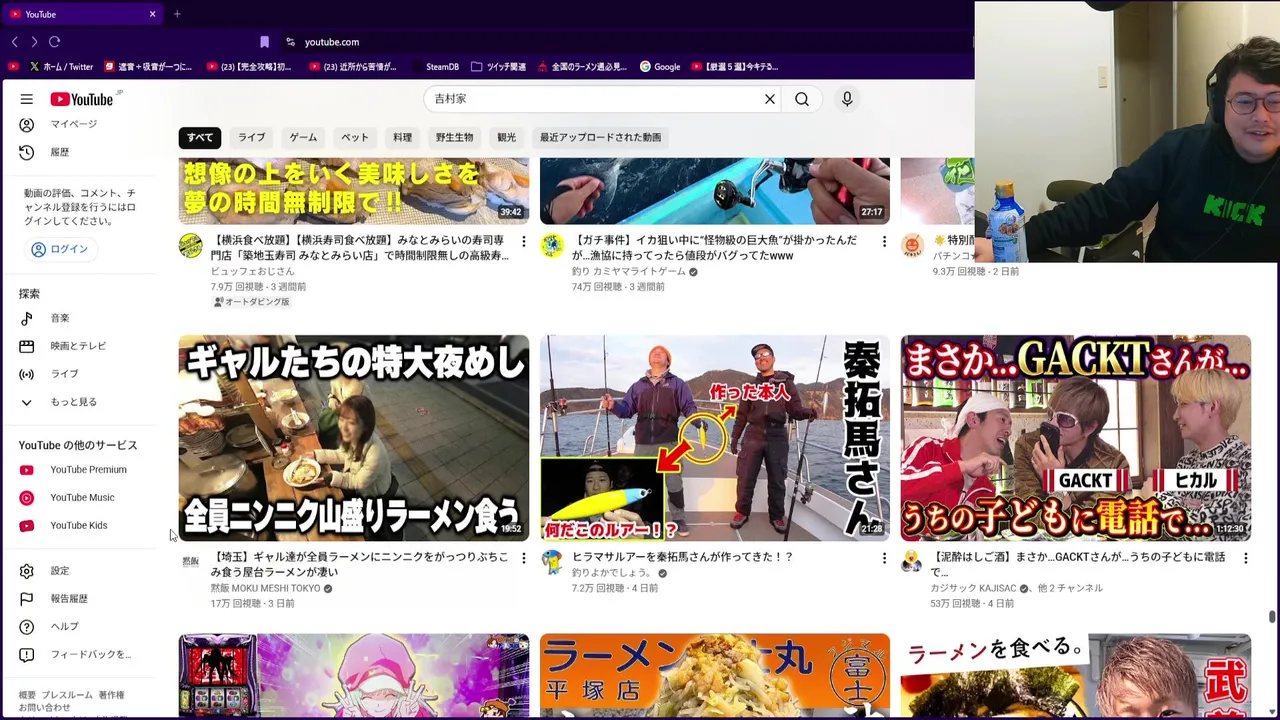Open 設定 settings in the sidebar
The image size is (1280, 720).
(60, 571)
